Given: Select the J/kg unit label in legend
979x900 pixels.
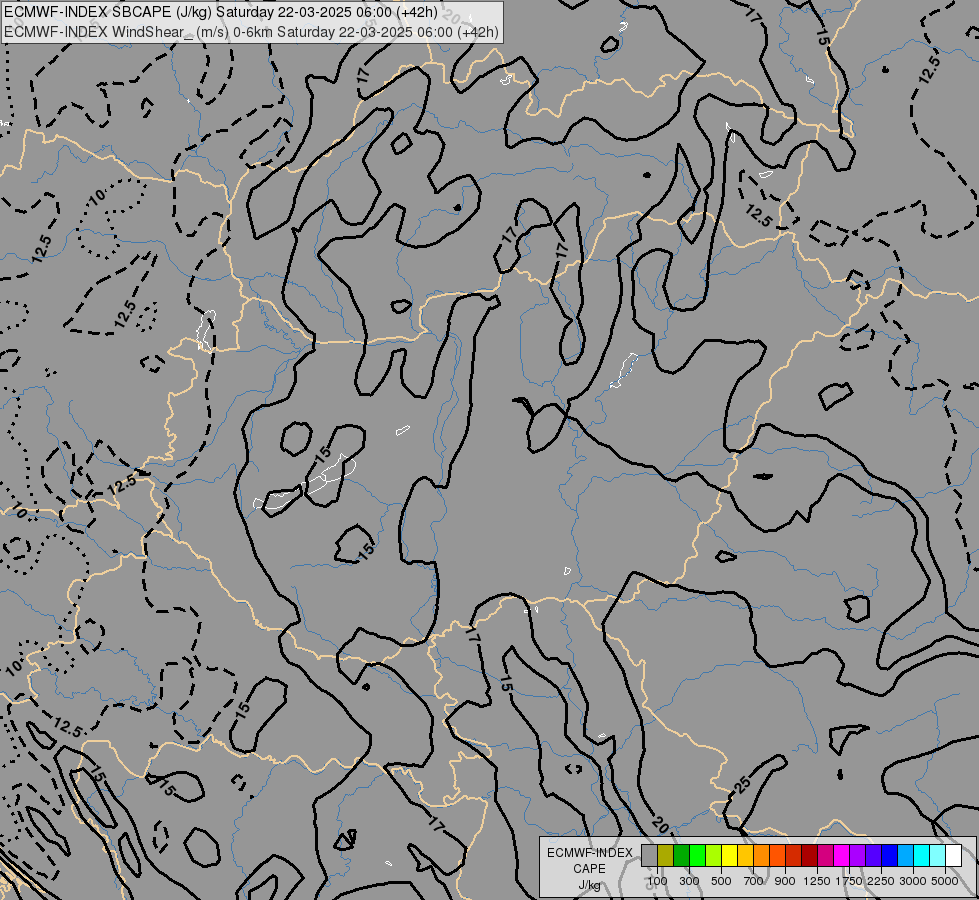Looking at the screenshot, I should point(589,885).
